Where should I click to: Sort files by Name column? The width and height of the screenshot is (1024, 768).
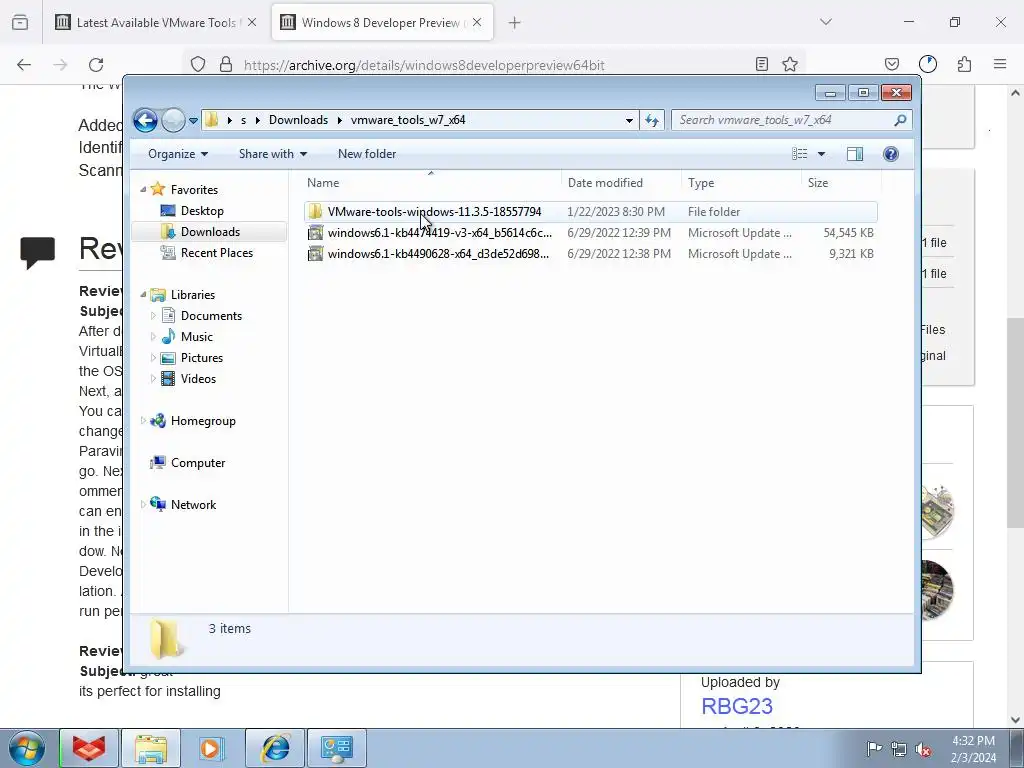click(431, 183)
